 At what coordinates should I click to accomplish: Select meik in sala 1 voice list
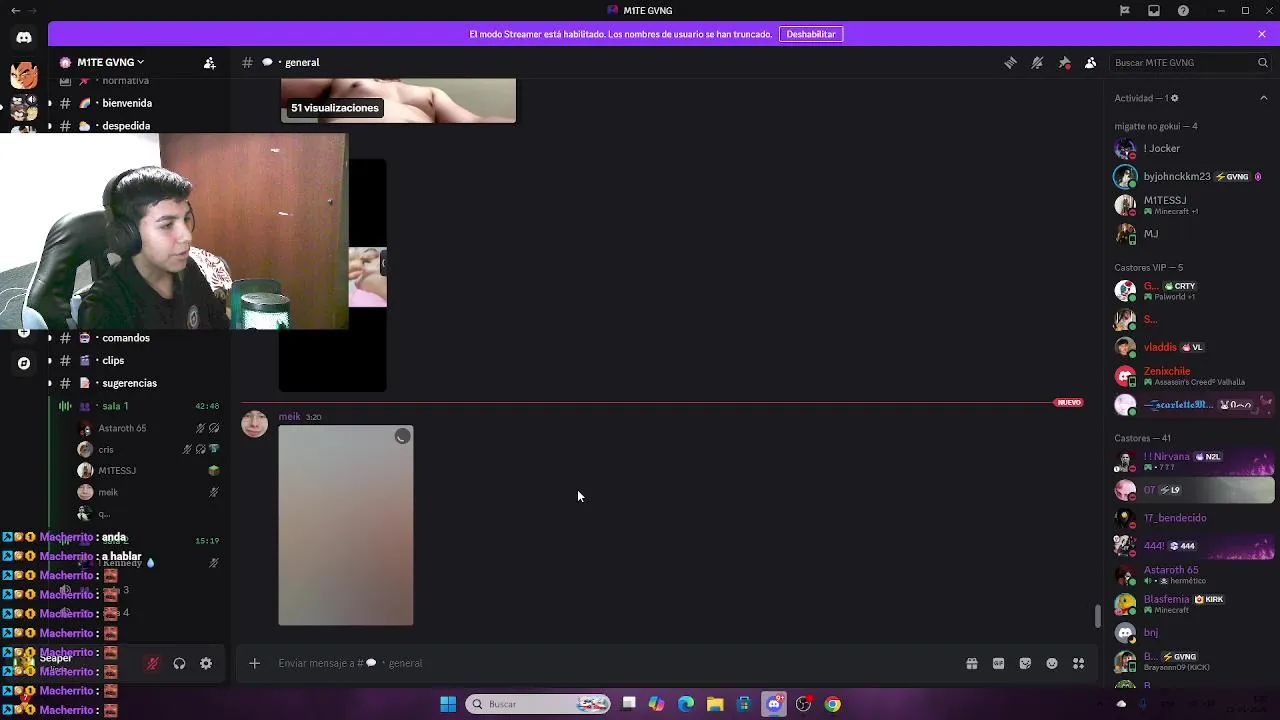[x=107, y=492]
